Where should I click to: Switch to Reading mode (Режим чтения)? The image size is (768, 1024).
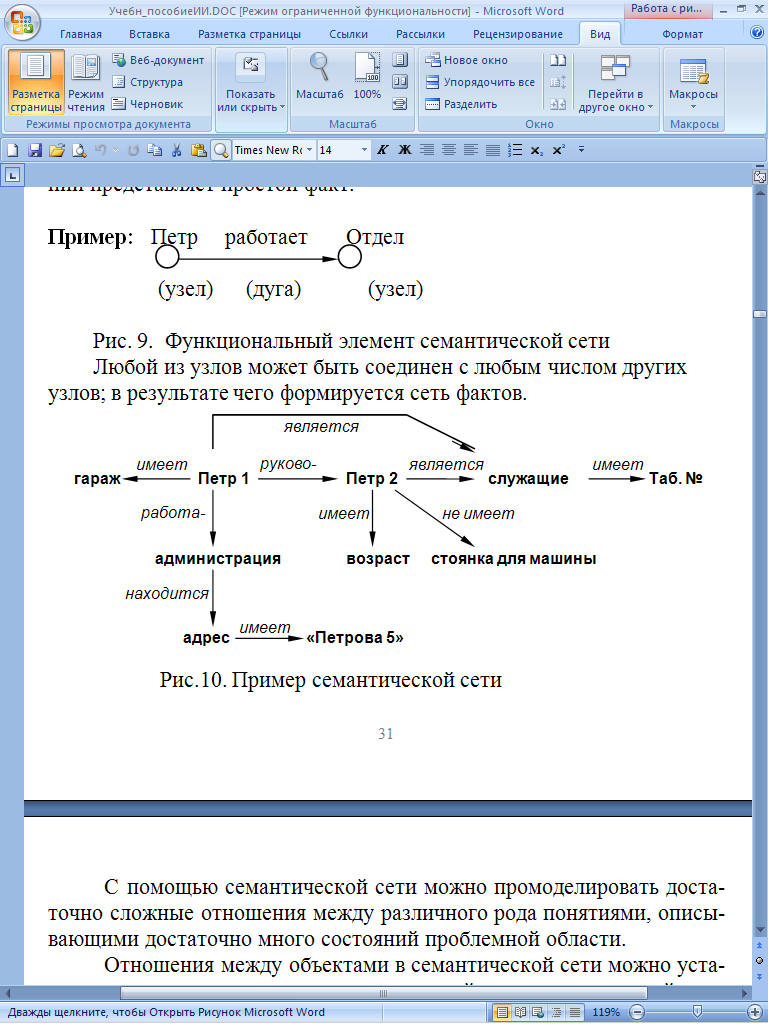[x=86, y=83]
